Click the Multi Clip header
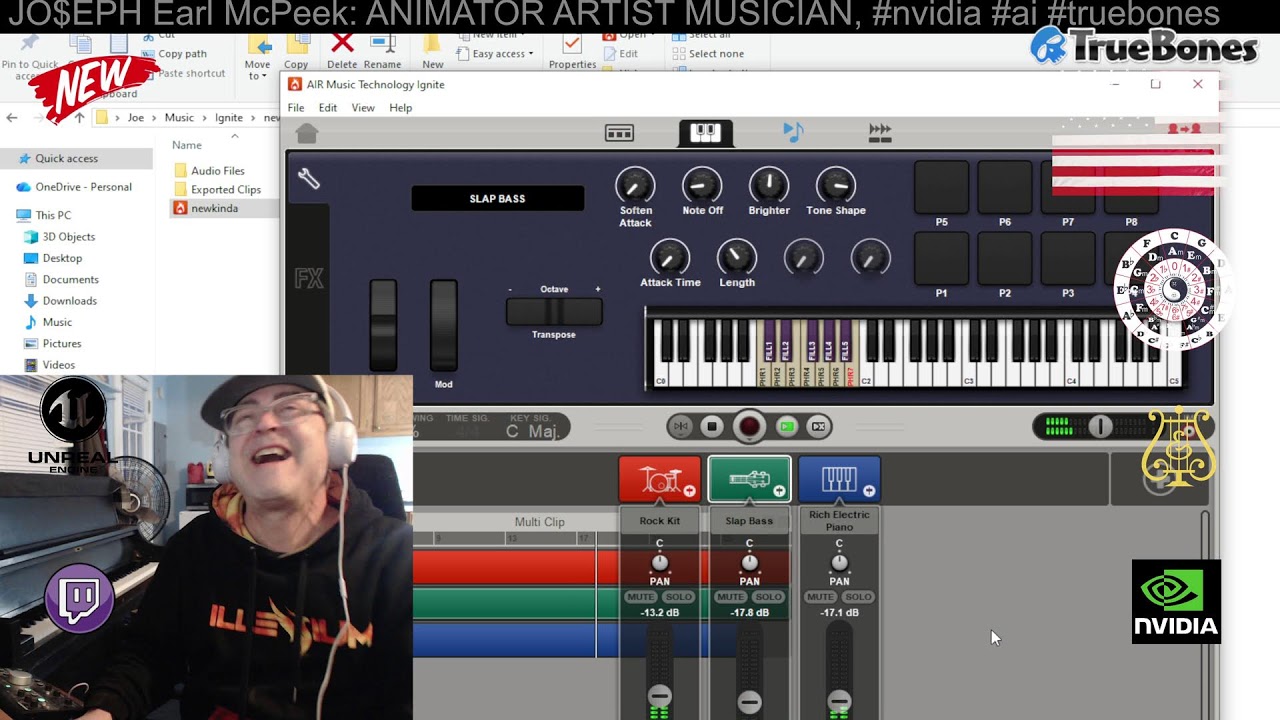The height and width of the screenshot is (720, 1280). tap(539, 522)
